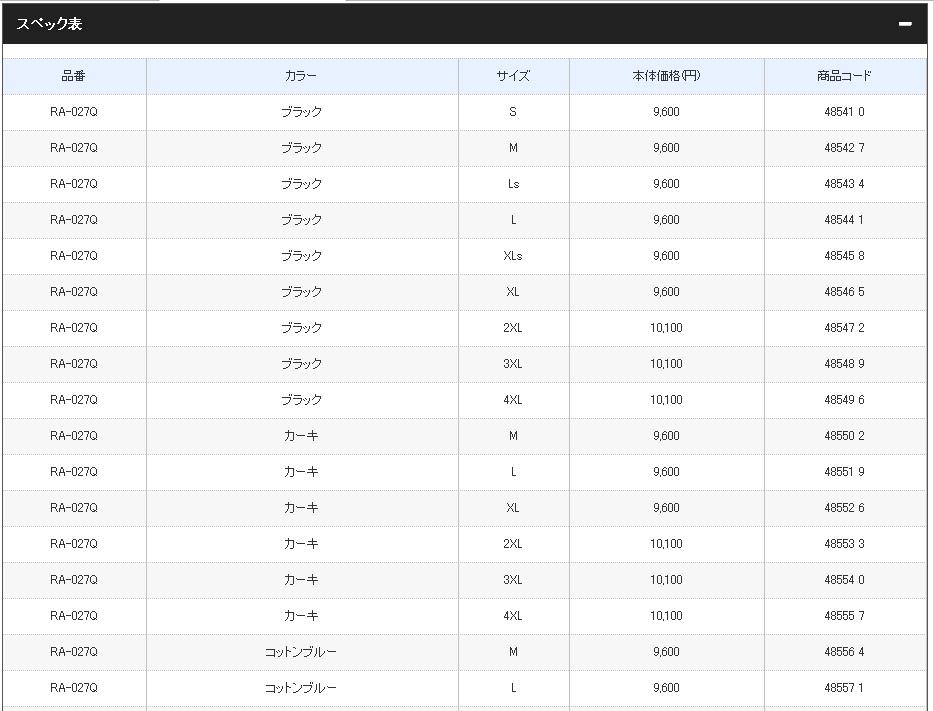The width and height of the screenshot is (933, 711).
Task: Click the スペック表 header title
Action: click(x=49, y=24)
